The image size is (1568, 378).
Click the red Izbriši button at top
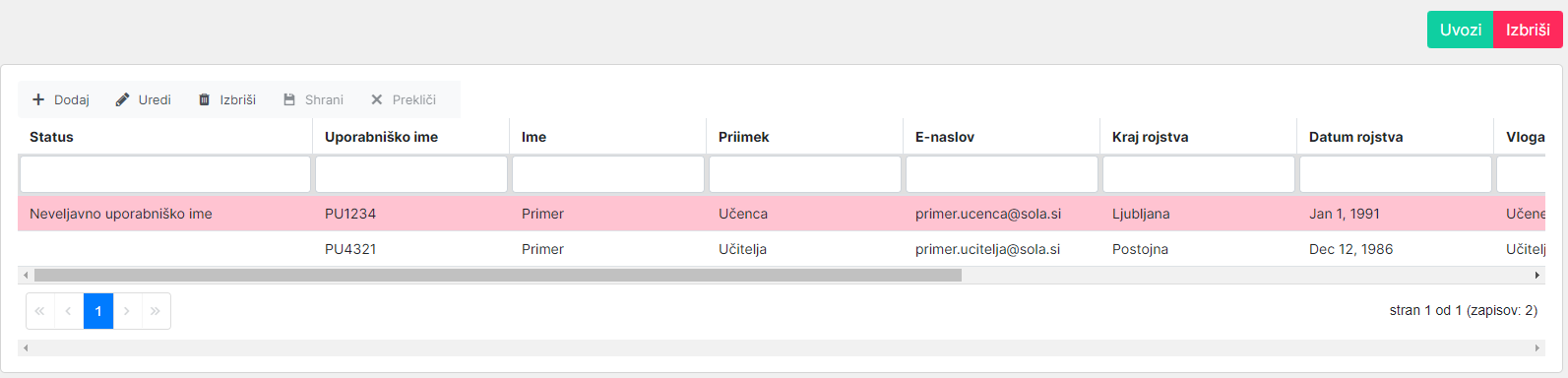click(x=1528, y=30)
